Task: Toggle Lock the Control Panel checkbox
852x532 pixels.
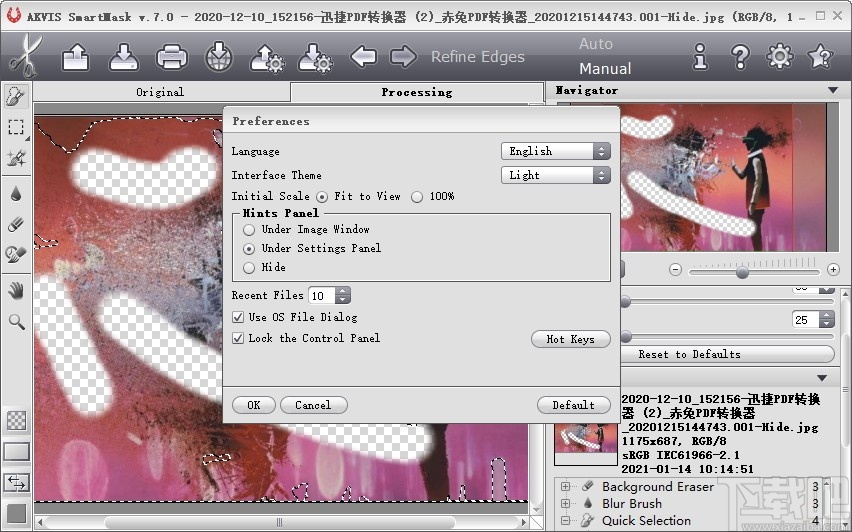Action: click(x=238, y=338)
